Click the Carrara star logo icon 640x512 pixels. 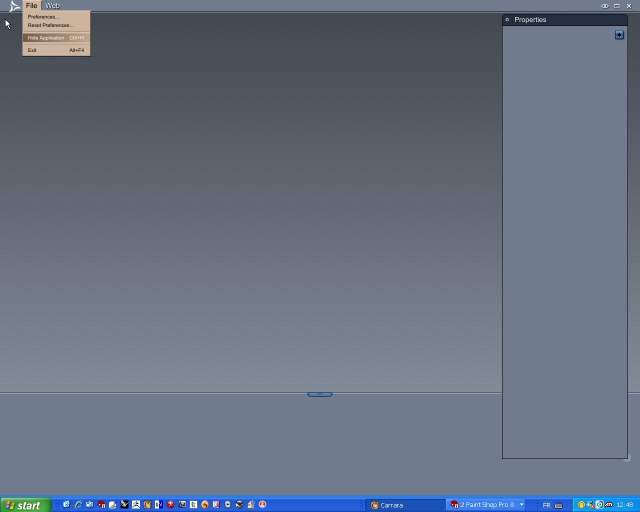pos(14,7)
